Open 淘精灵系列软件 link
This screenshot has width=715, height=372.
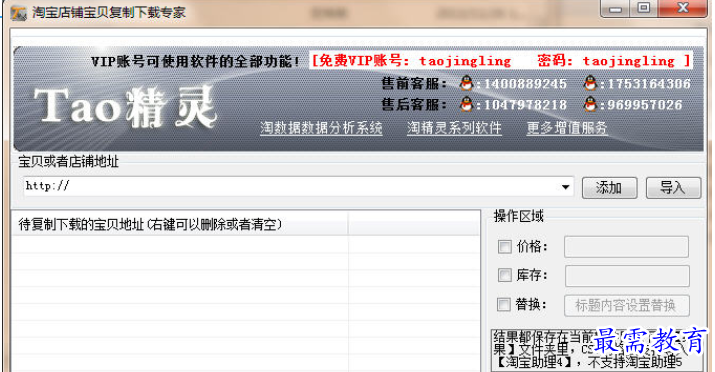point(454,128)
